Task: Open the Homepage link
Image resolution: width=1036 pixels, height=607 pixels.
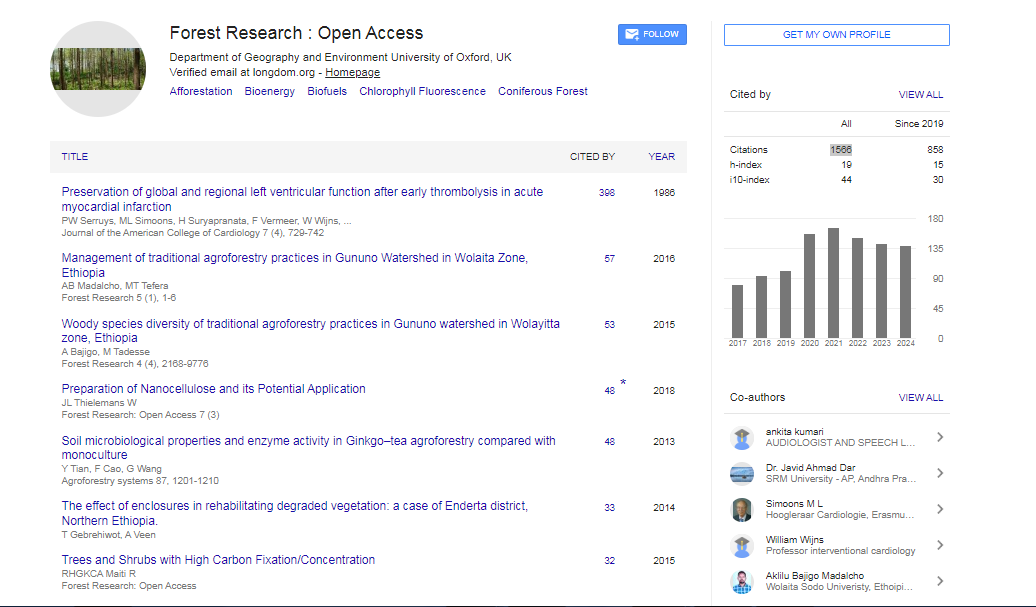Action: click(352, 73)
